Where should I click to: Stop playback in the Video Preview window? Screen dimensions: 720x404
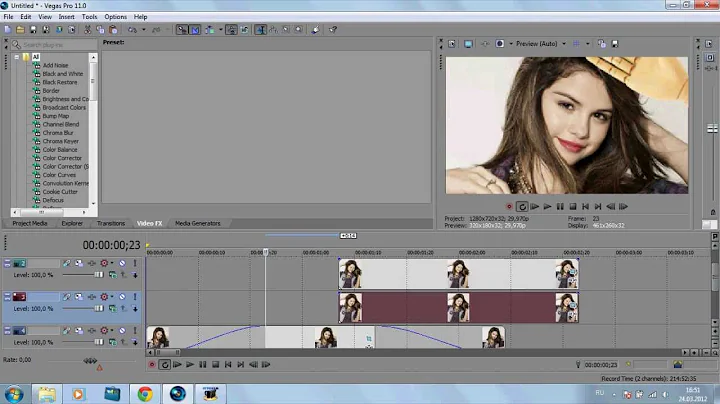573,207
